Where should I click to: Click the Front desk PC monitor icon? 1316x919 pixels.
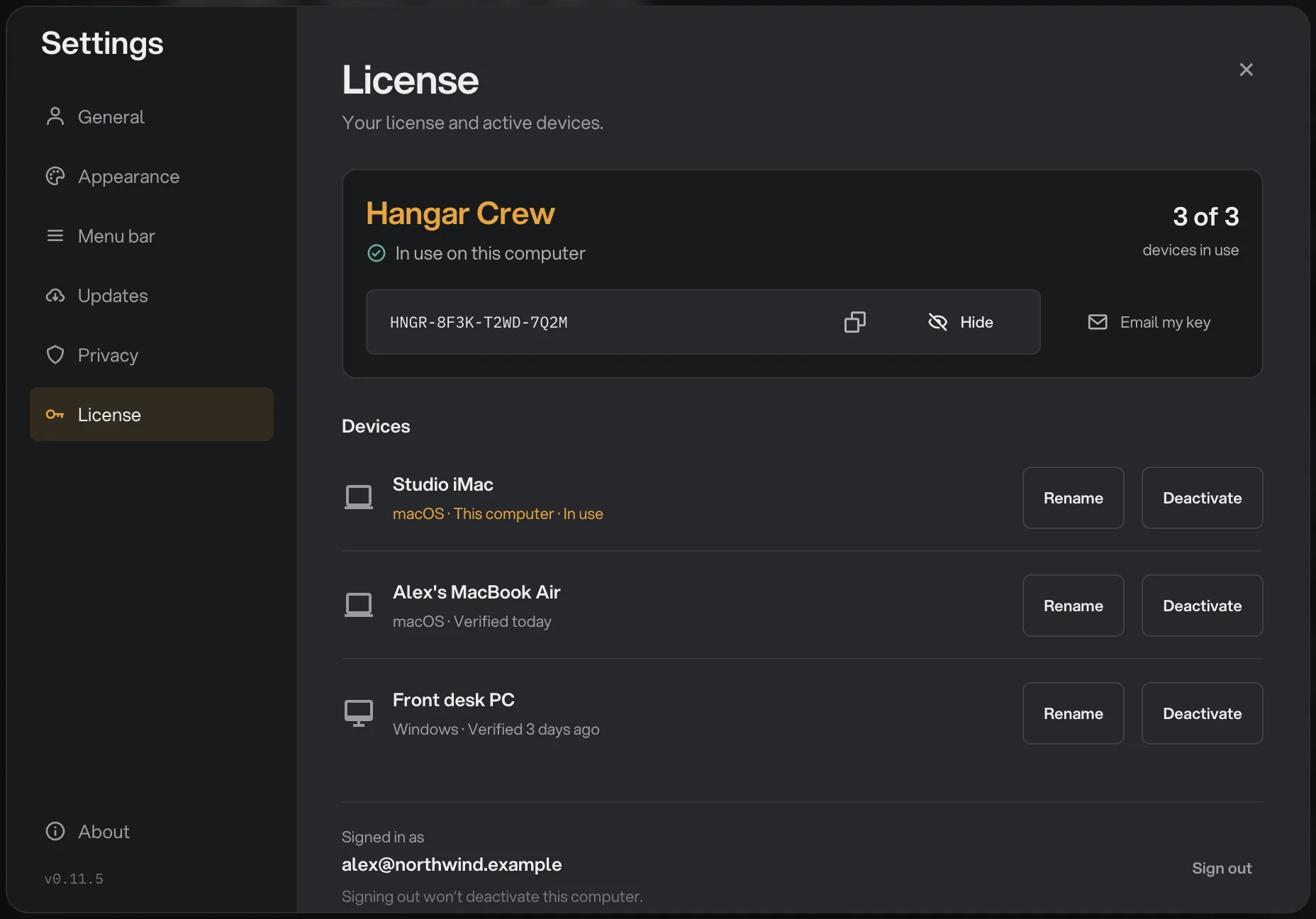359,713
